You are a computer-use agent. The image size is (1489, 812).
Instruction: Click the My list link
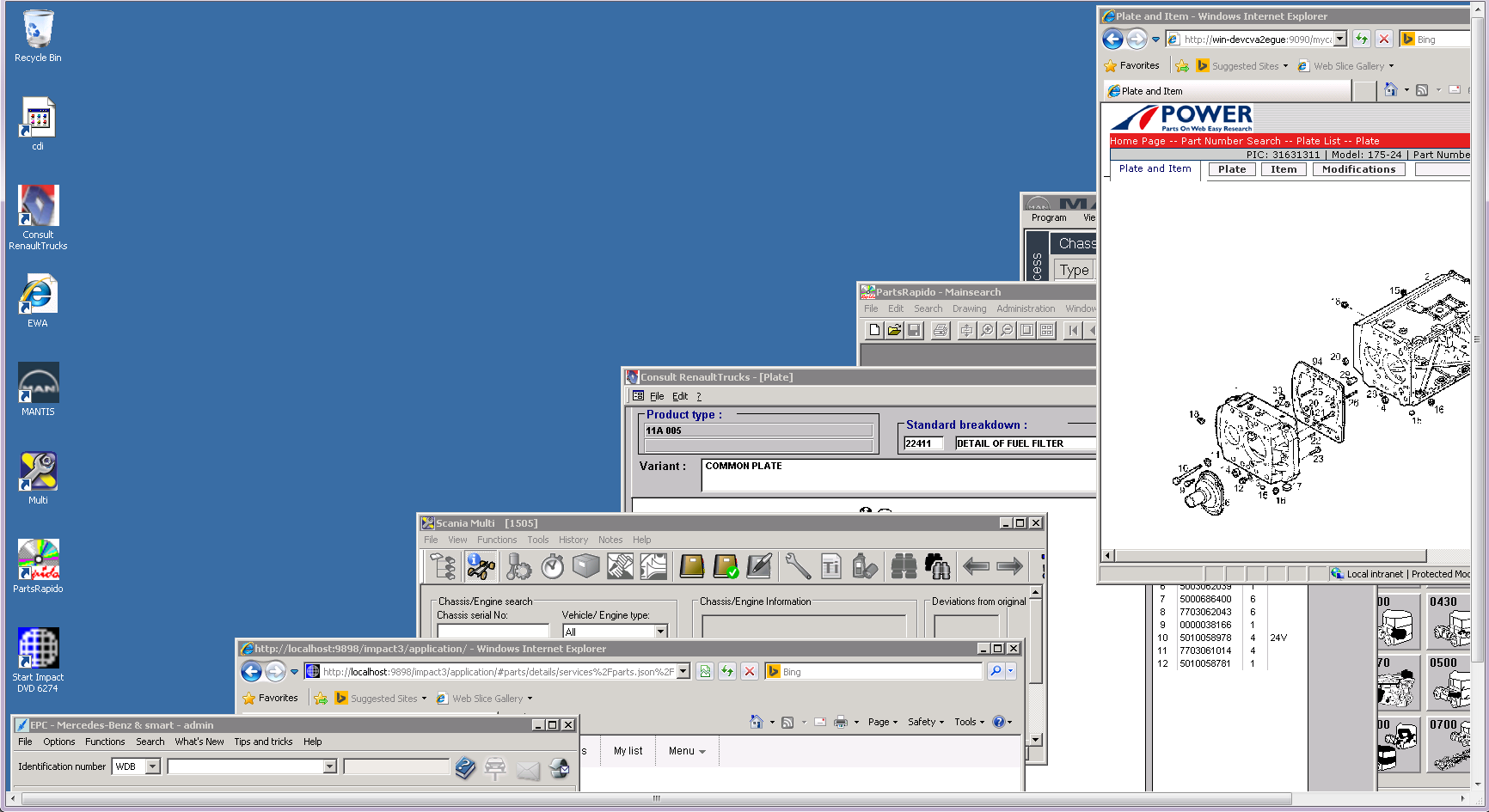tap(628, 751)
